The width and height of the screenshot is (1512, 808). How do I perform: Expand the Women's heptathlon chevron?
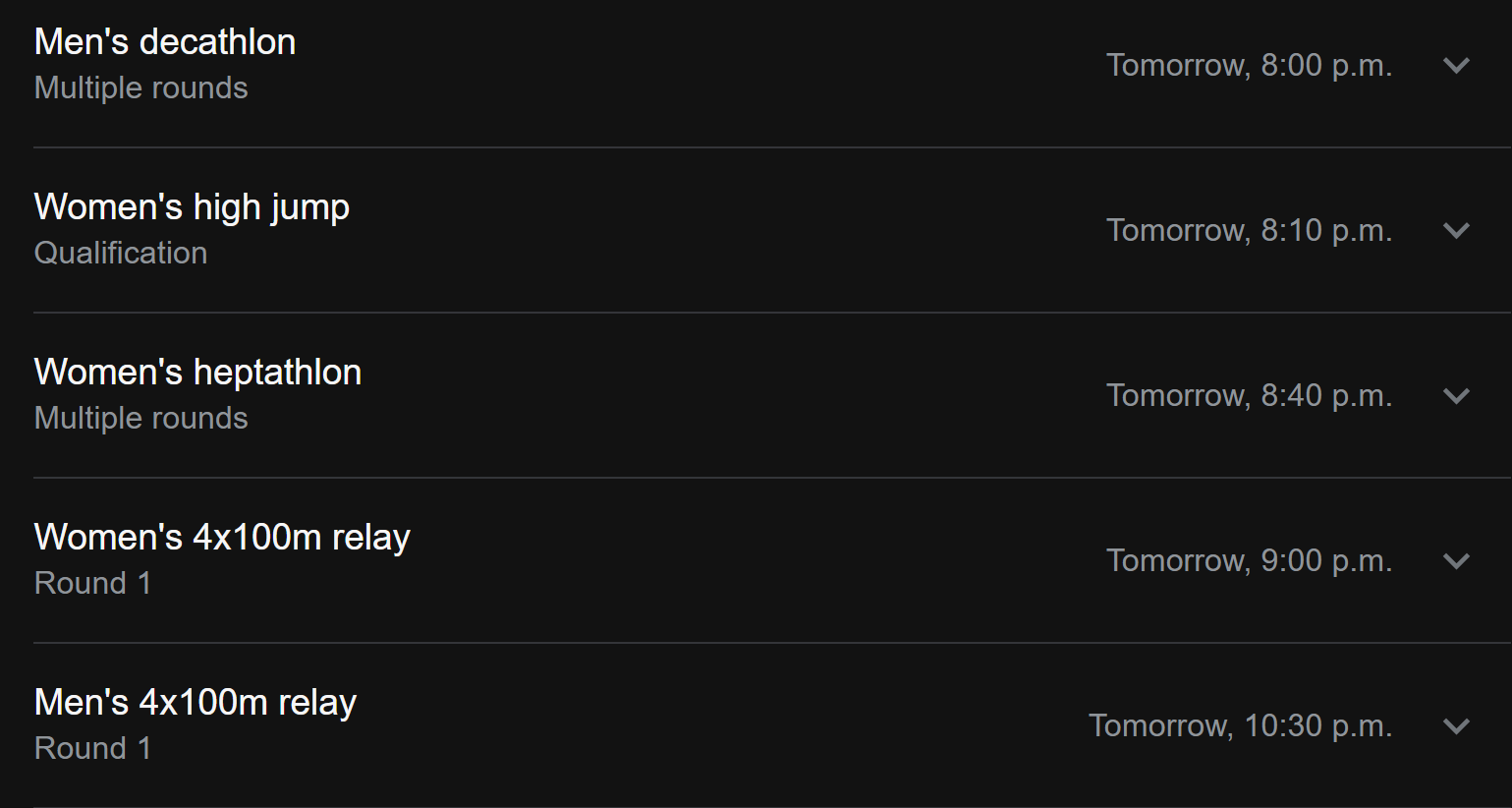pyautogui.click(x=1456, y=396)
